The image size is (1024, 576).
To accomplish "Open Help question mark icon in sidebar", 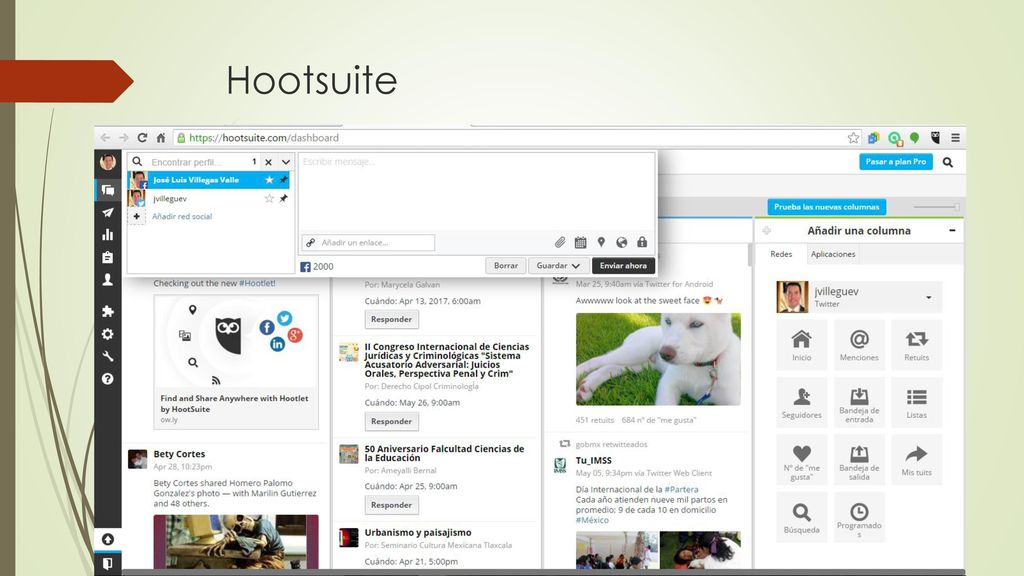I will coord(108,379).
